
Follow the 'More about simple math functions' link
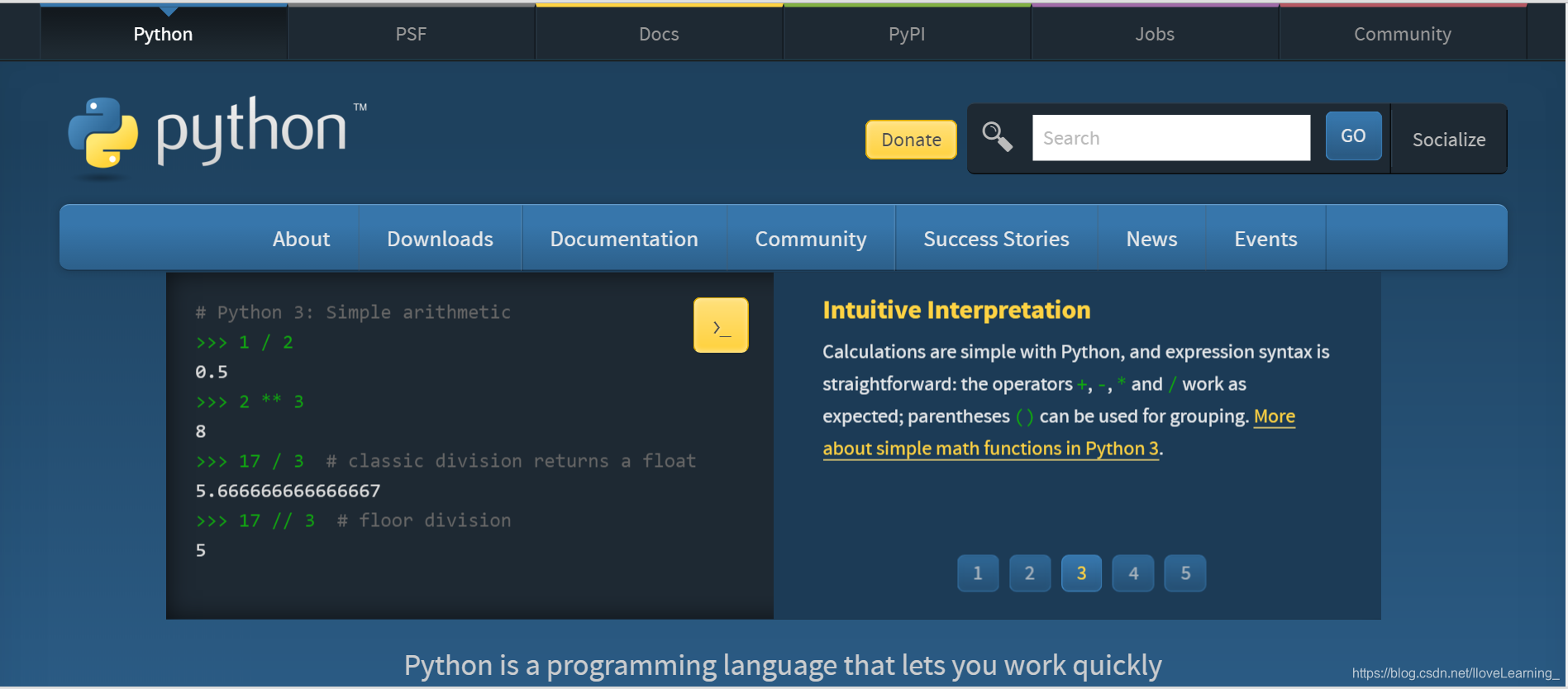pos(993,448)
